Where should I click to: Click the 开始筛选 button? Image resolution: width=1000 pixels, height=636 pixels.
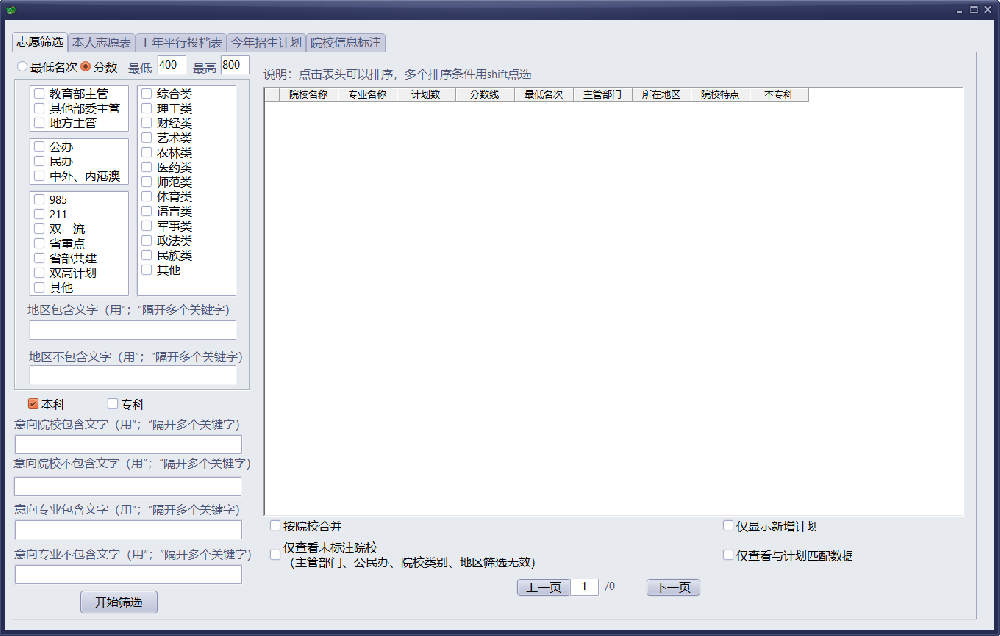(x=119, y=602)
